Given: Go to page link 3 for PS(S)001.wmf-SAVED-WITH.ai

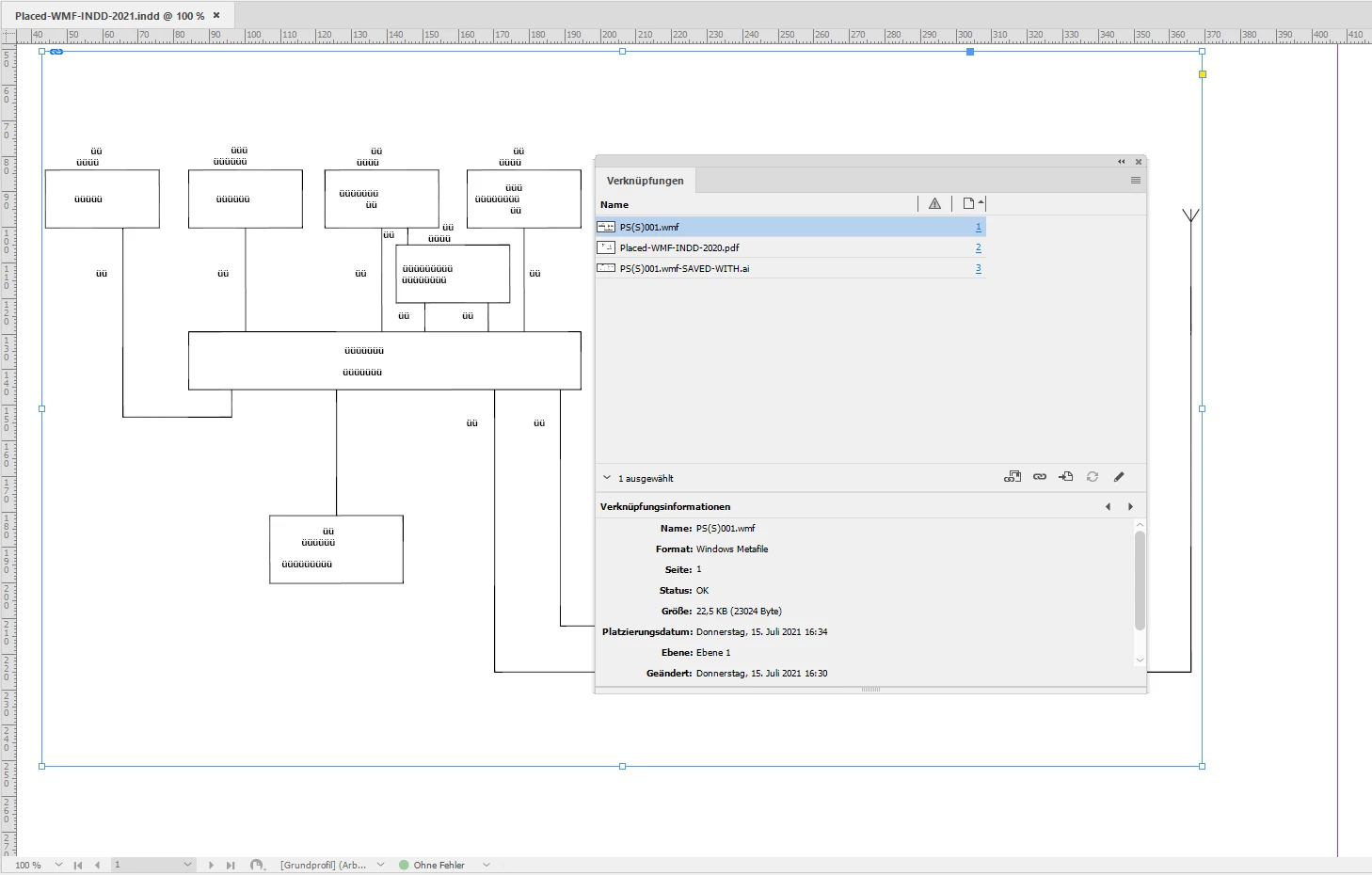Looking at the screenshot, I should [x=979, y=268].
